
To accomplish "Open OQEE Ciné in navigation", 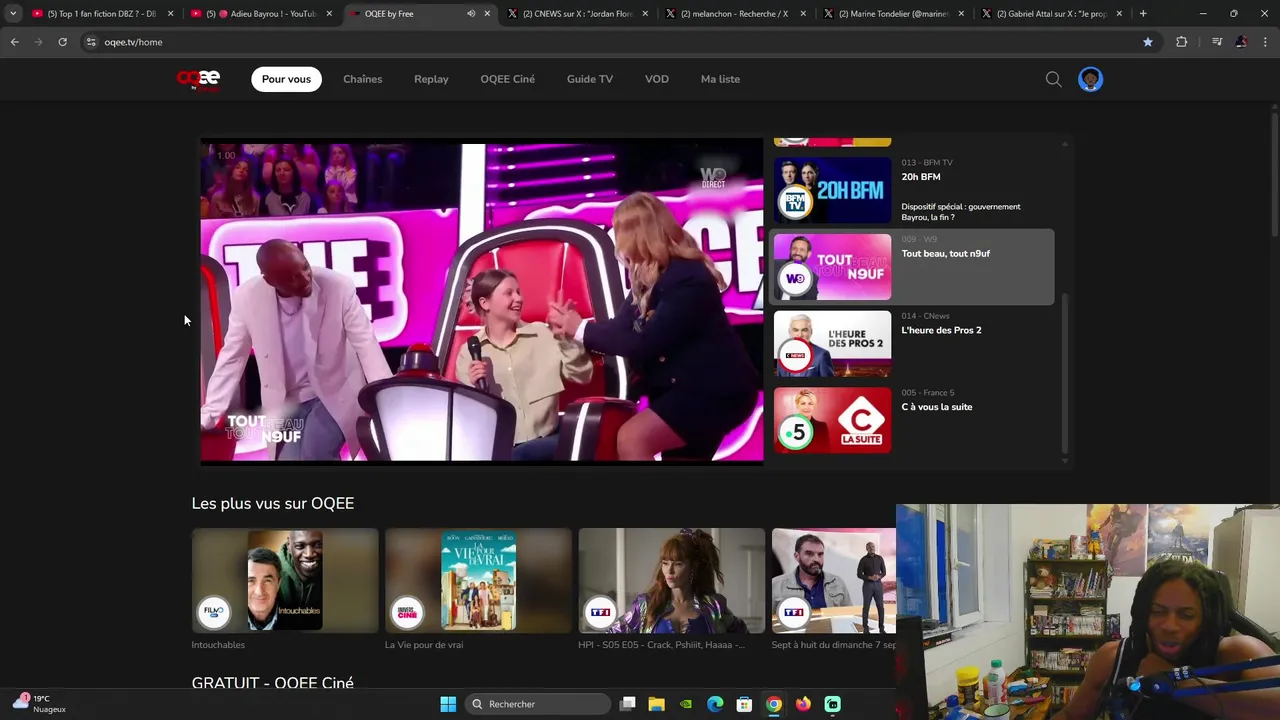I will [x=507, y=79].
